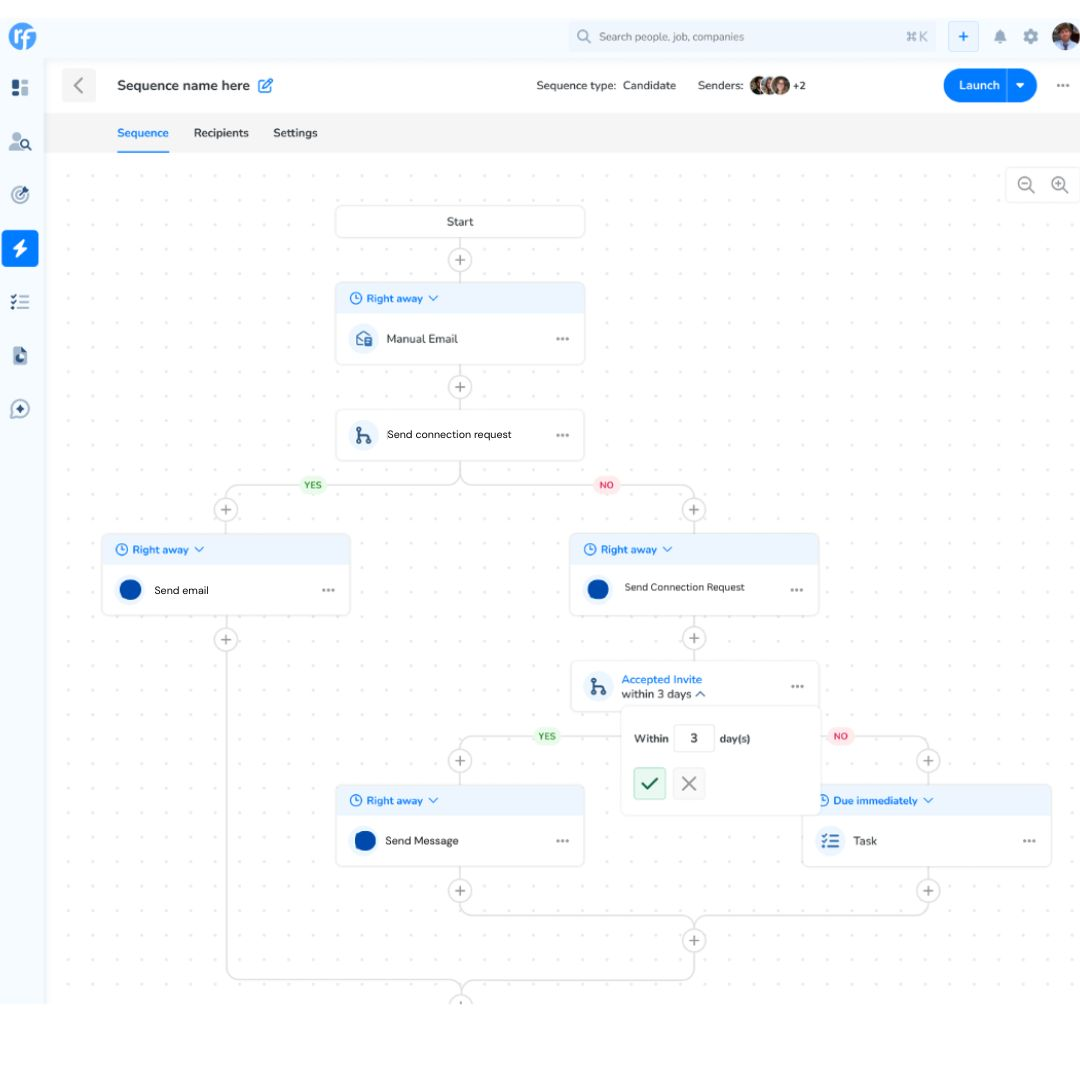1080x1080 pixels.
Task: Open Manual Email step options menu
Action: pos(563,339)
